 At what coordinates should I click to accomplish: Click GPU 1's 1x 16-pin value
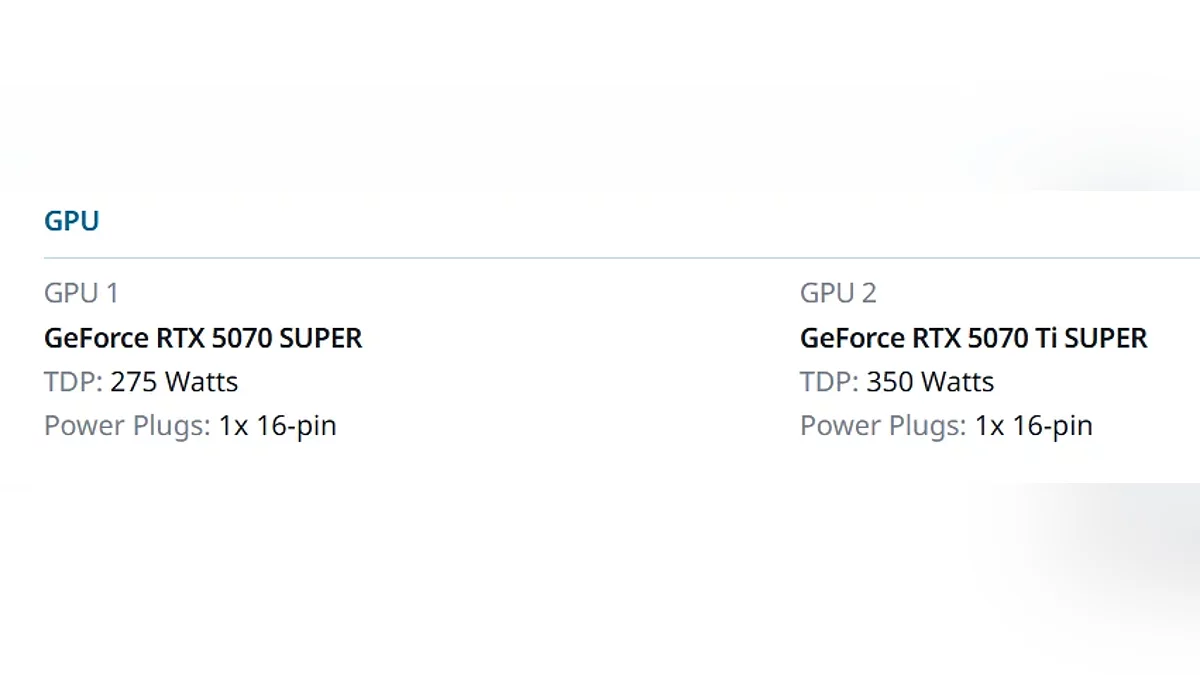tap(278, 426)
